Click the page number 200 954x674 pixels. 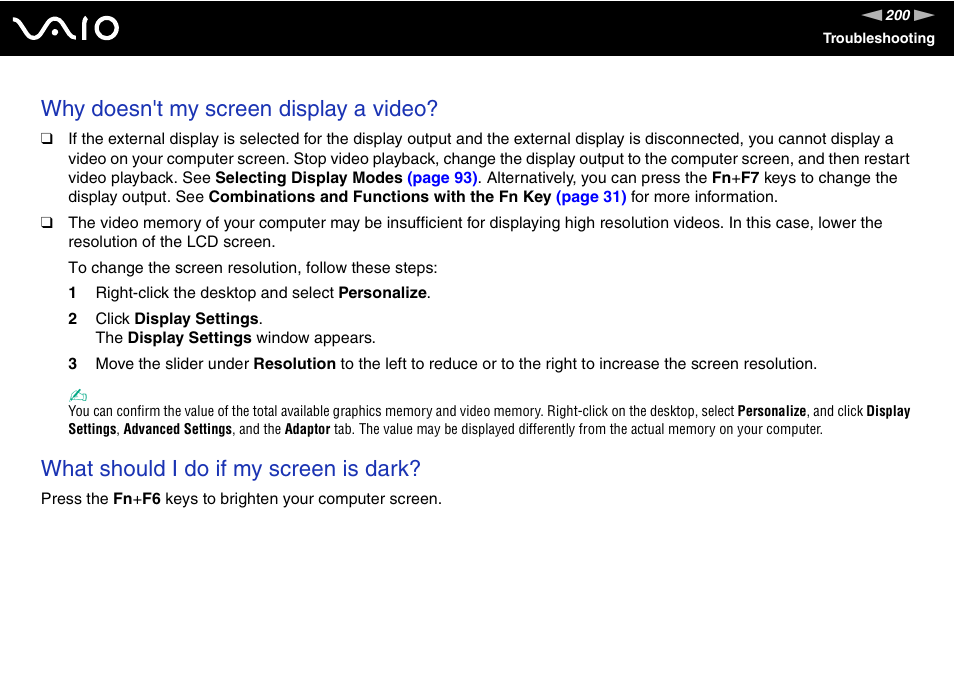897,15
